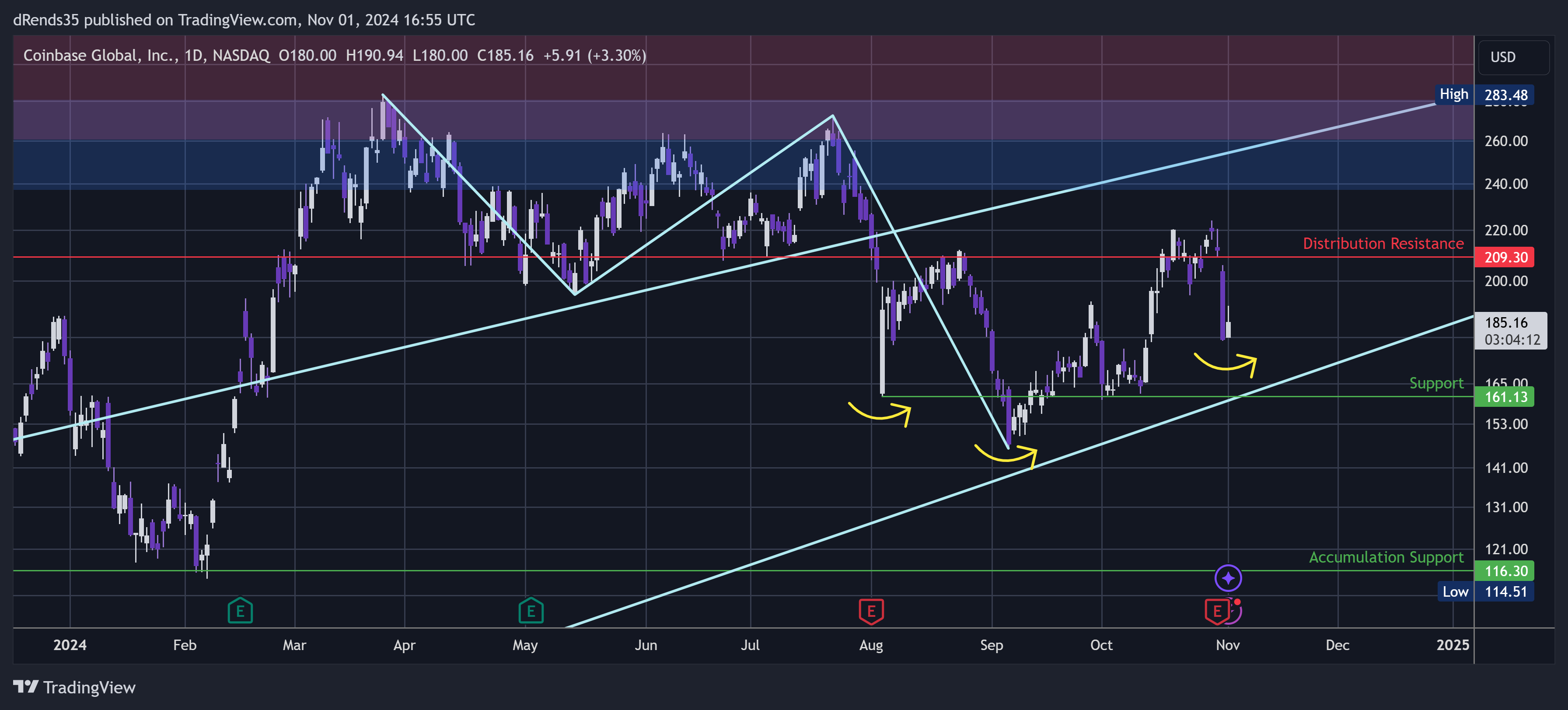Click the Low 114.51 price label
1568x710 pixels.
1486,591
